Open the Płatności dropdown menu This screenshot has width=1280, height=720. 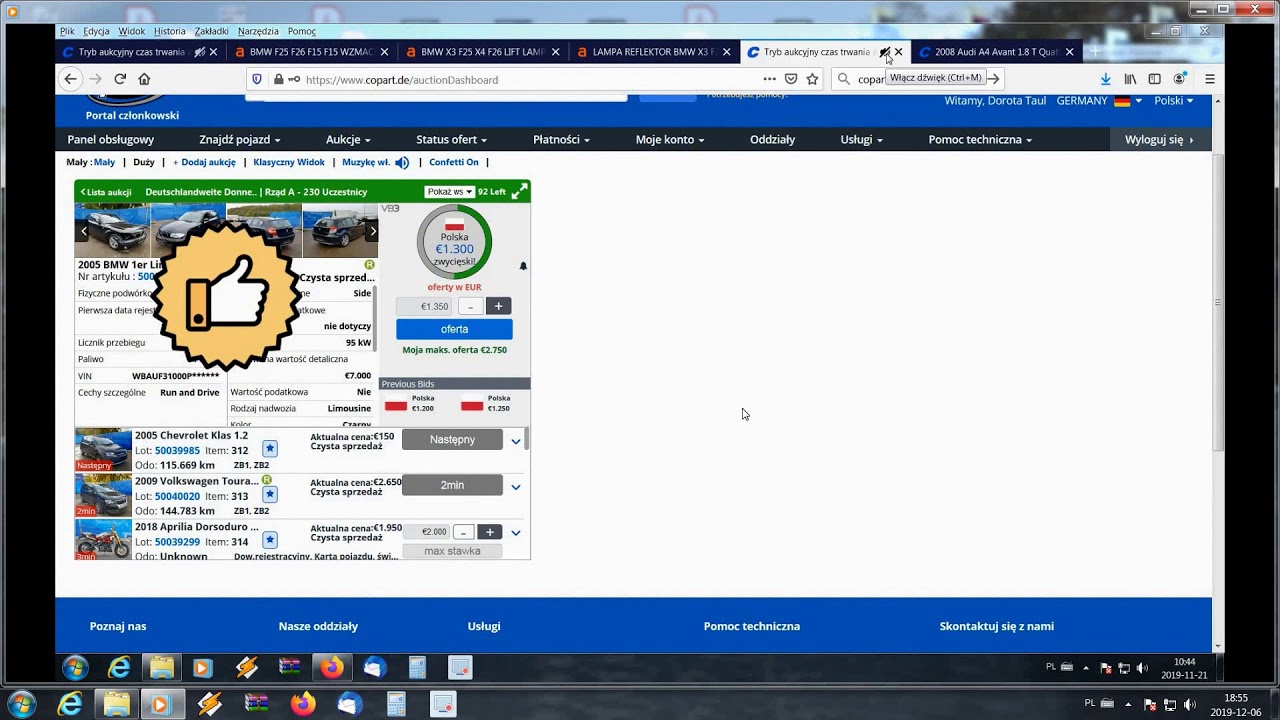click(561, 140)
